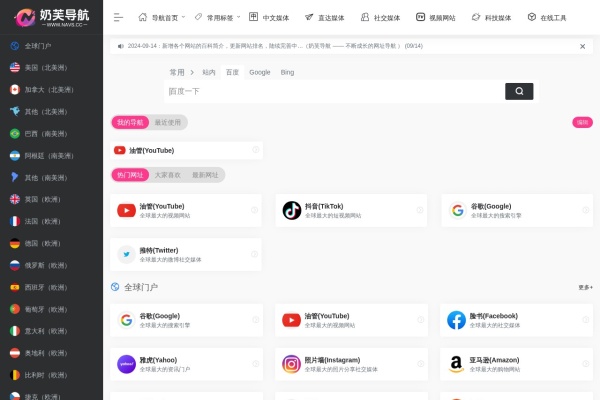Click the announcement speaker icon
Image resolution: width=600 pixels, height=400 pixels.
(121, 46)
